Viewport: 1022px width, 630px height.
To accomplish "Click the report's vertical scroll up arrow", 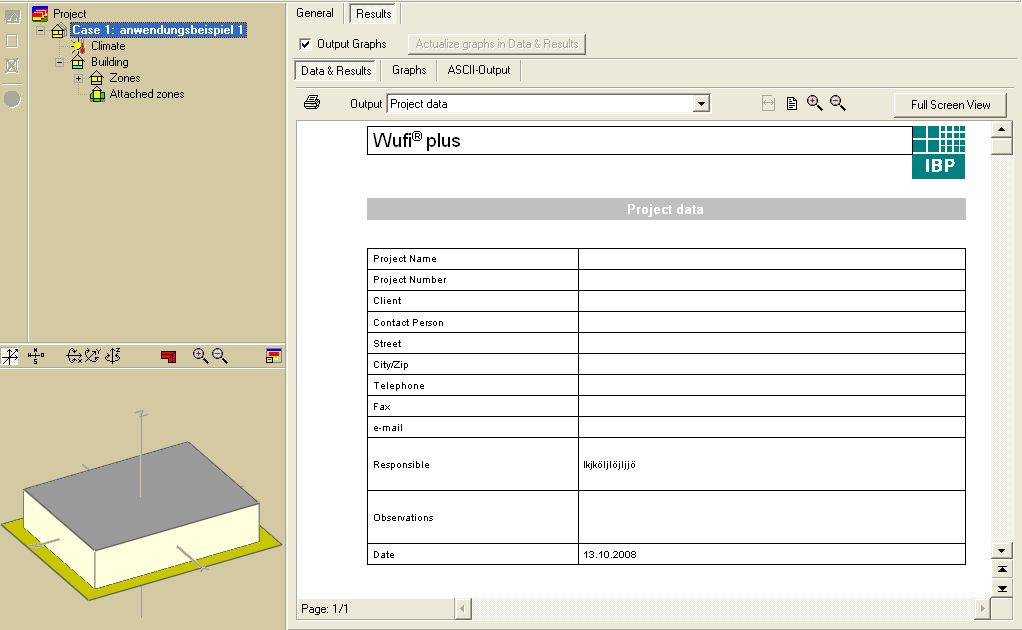I will [x=1001, y=129].
